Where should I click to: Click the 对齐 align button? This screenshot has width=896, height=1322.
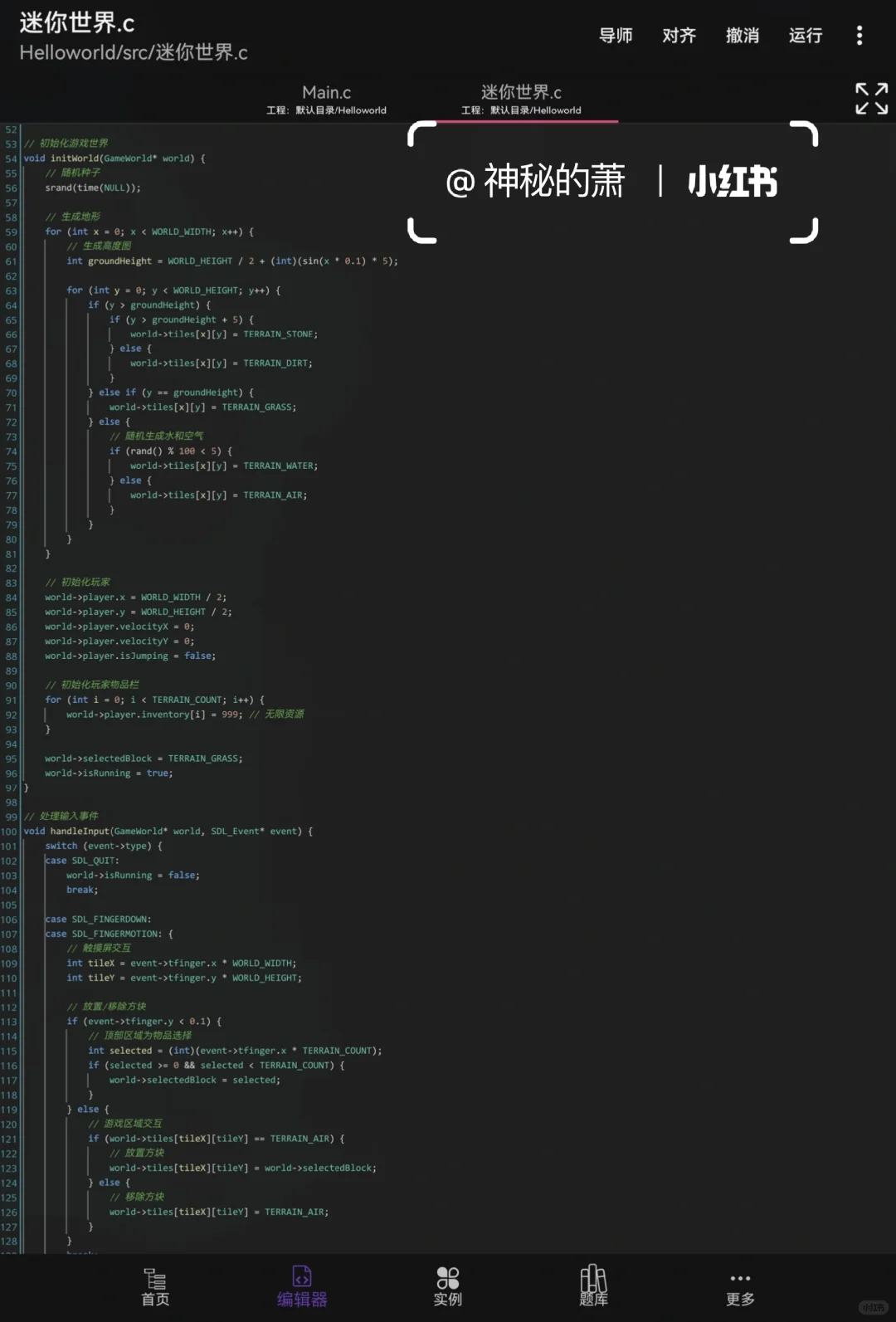tap(679, 35)
